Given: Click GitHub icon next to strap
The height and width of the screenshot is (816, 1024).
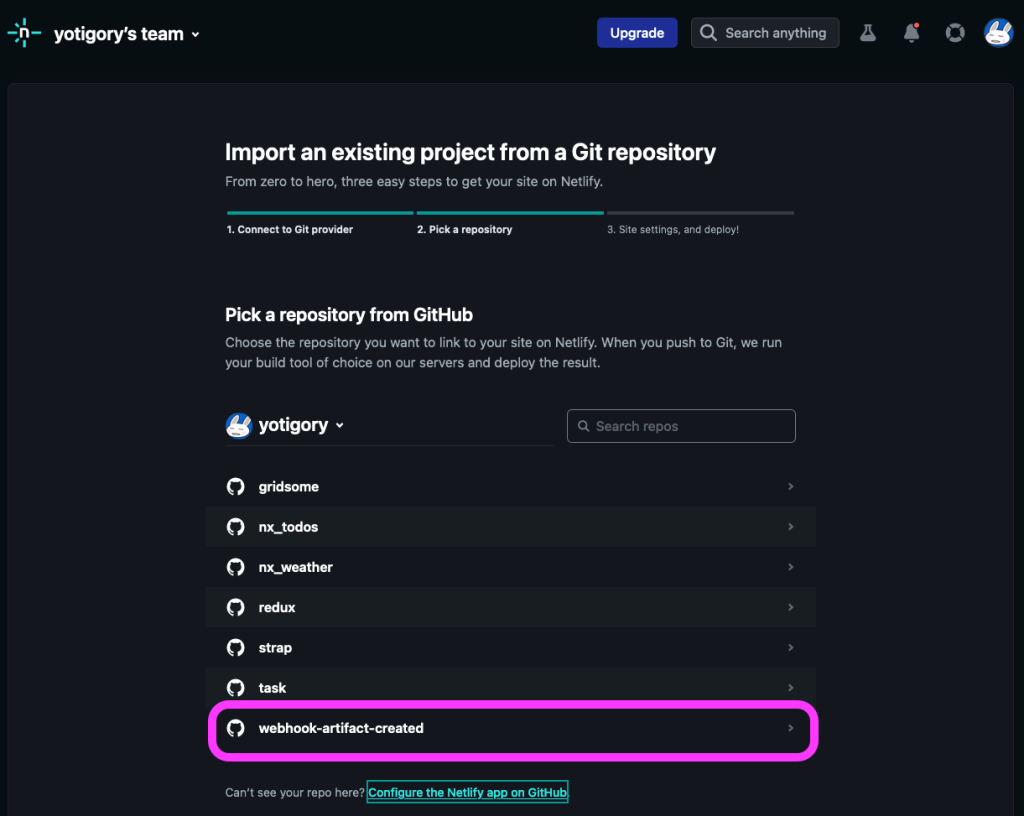Looking at the screenshot, I should [235, 648].
